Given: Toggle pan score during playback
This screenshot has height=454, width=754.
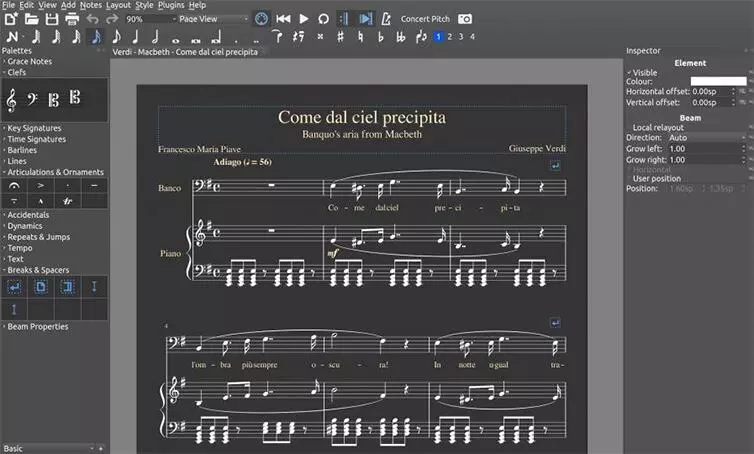Looking at the screenshot, I should pyautogui.click(x=365, y=19).
